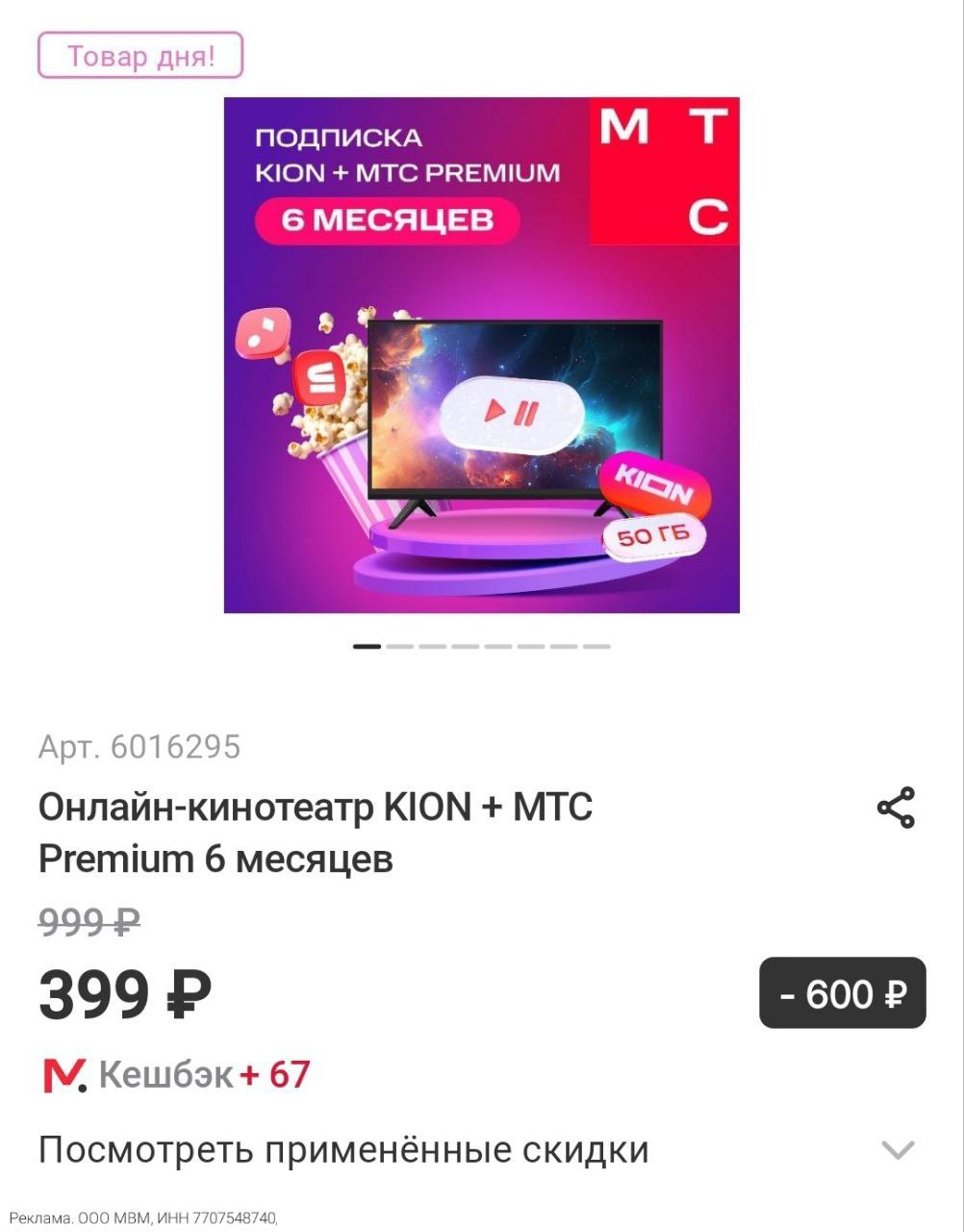964x1232 pixels.
Task: Tap the share icon beside product title
Action: [x=896, y=807]
